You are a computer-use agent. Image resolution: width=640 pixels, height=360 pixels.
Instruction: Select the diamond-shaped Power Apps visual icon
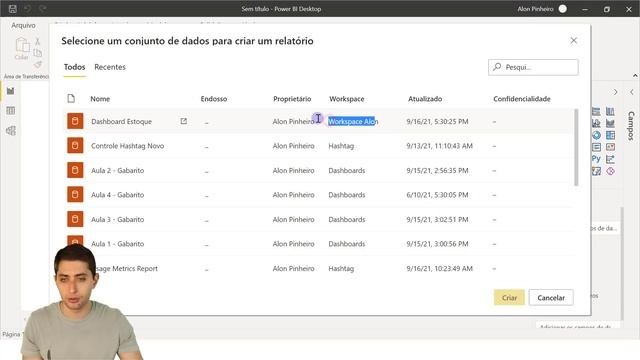tap(610, 171)
